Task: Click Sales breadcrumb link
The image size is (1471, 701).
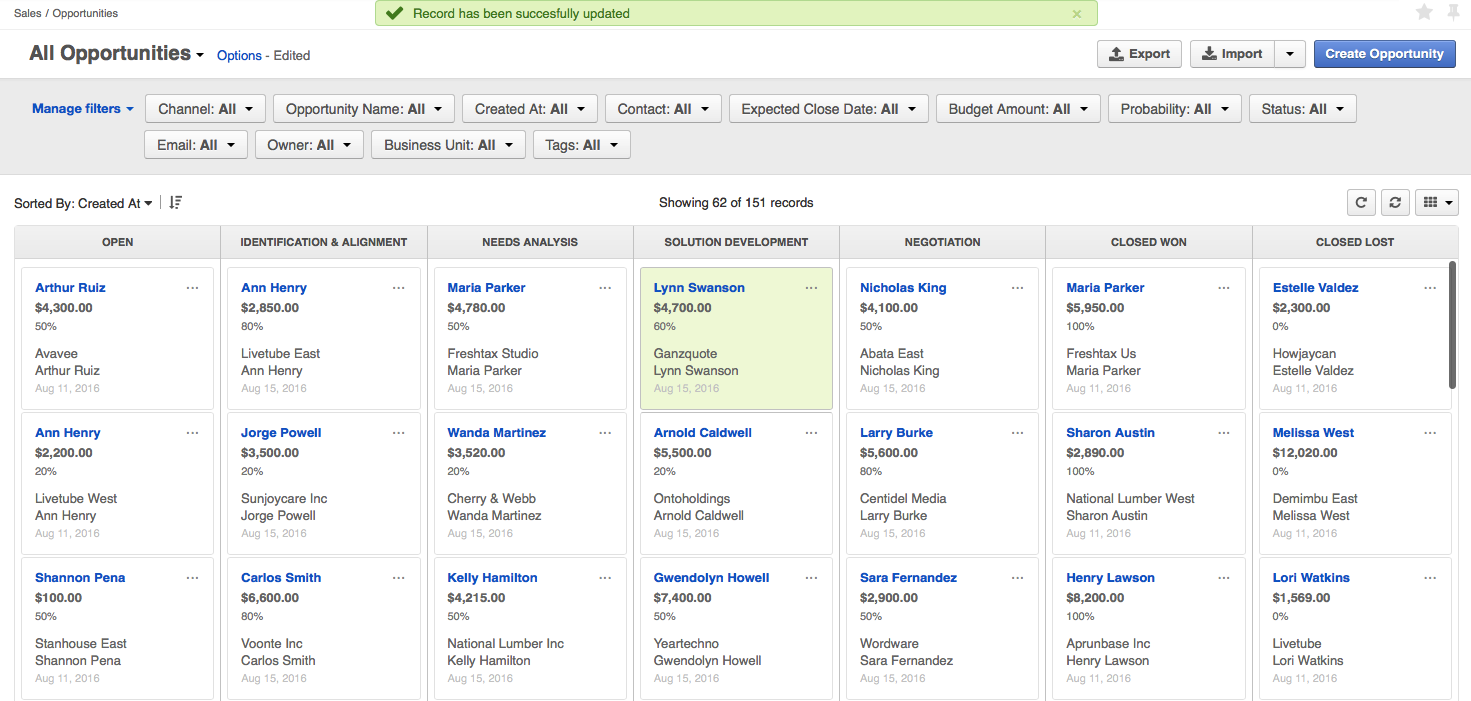Action: (27, 13)
